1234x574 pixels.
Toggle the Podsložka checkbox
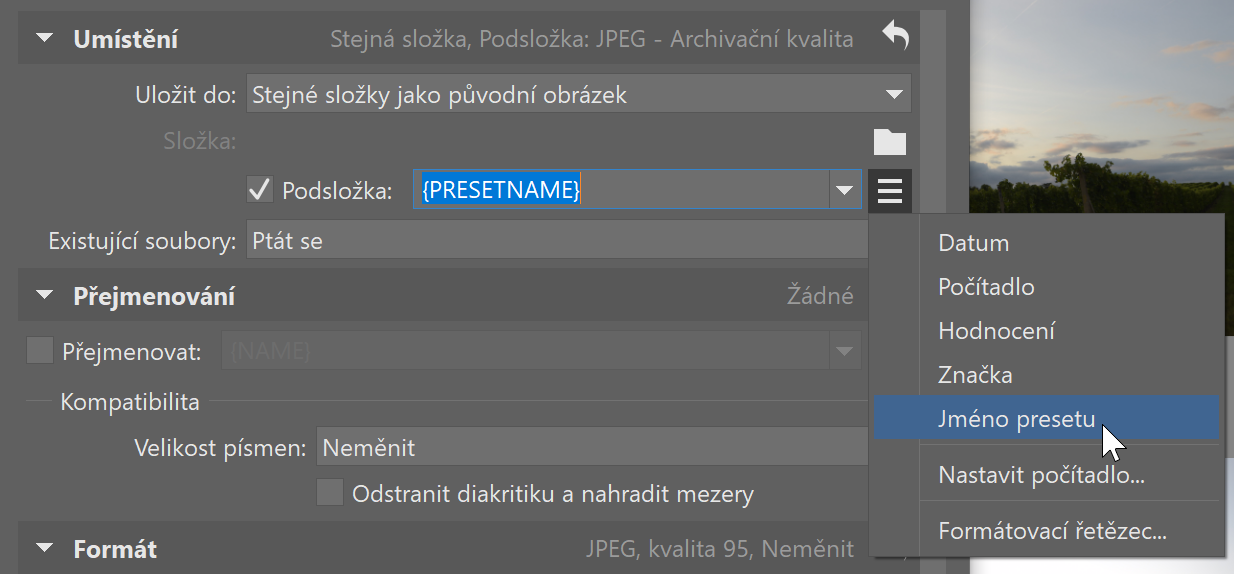[260, 190]
